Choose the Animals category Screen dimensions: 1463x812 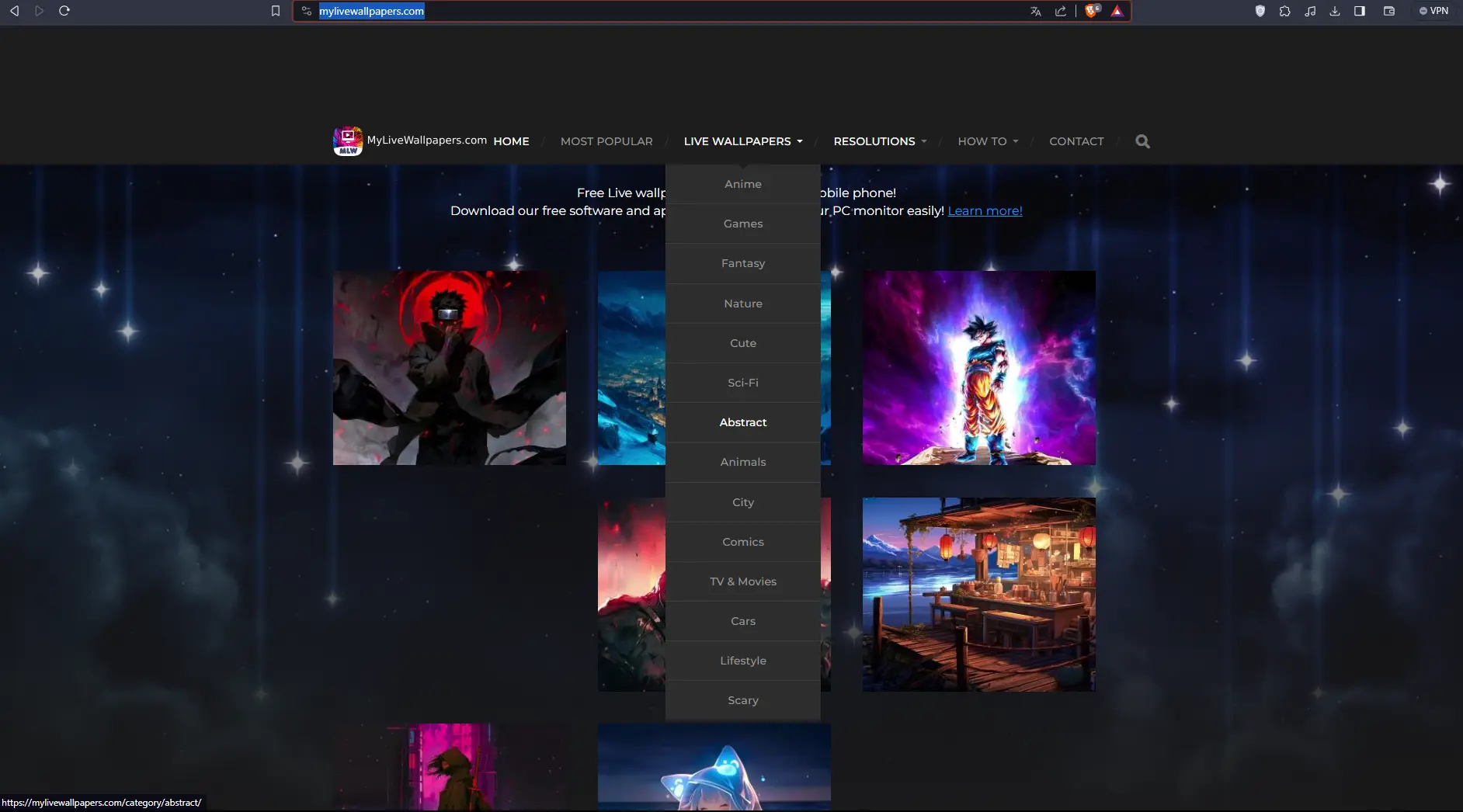point(743,462)
